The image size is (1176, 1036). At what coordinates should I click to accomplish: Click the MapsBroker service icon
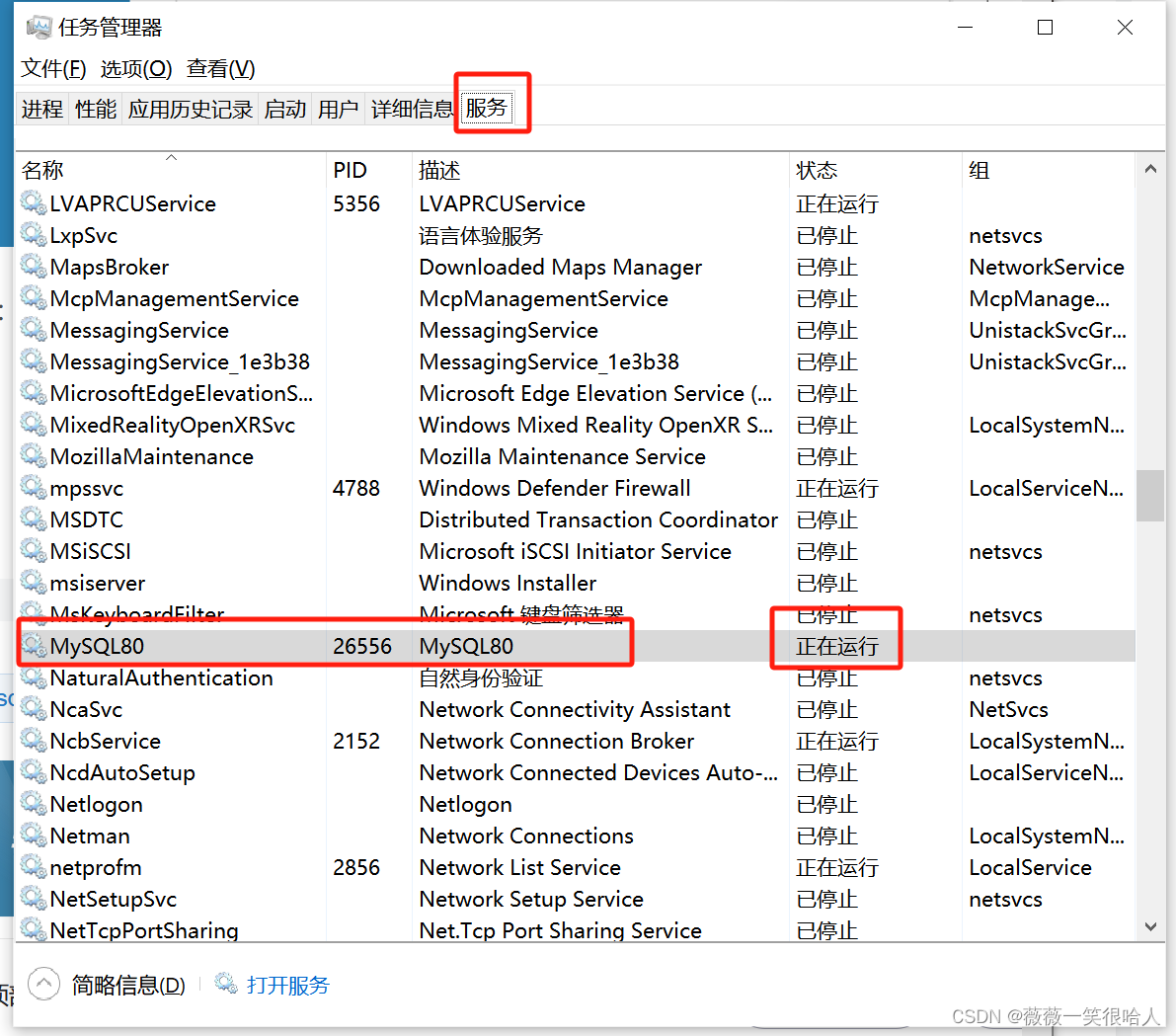coord(33,267)
